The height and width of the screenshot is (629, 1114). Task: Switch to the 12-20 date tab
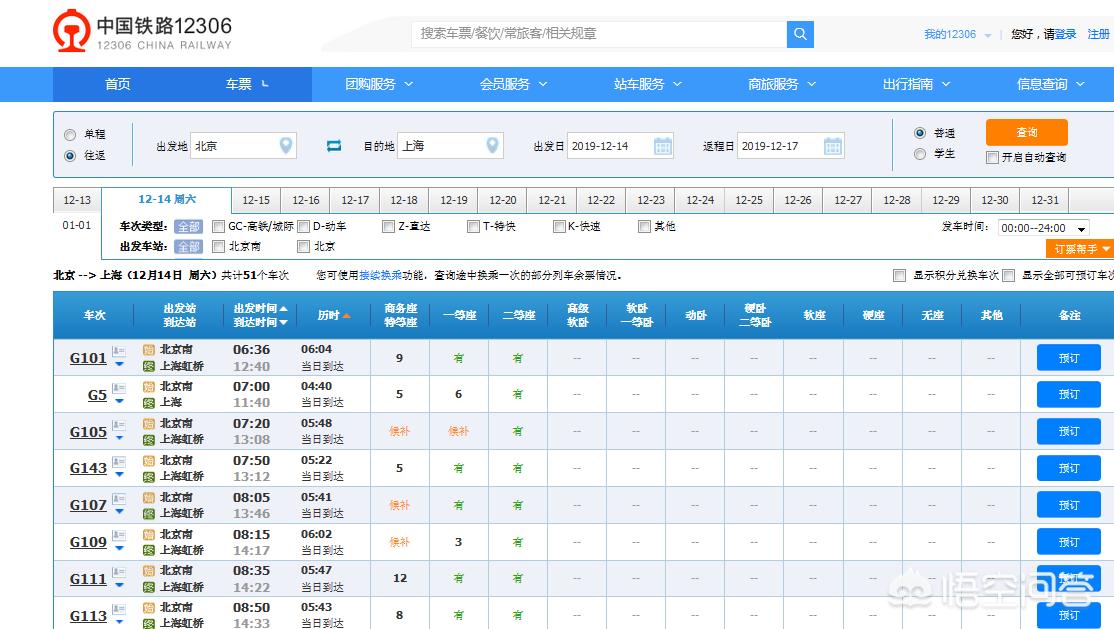[502, 200]
